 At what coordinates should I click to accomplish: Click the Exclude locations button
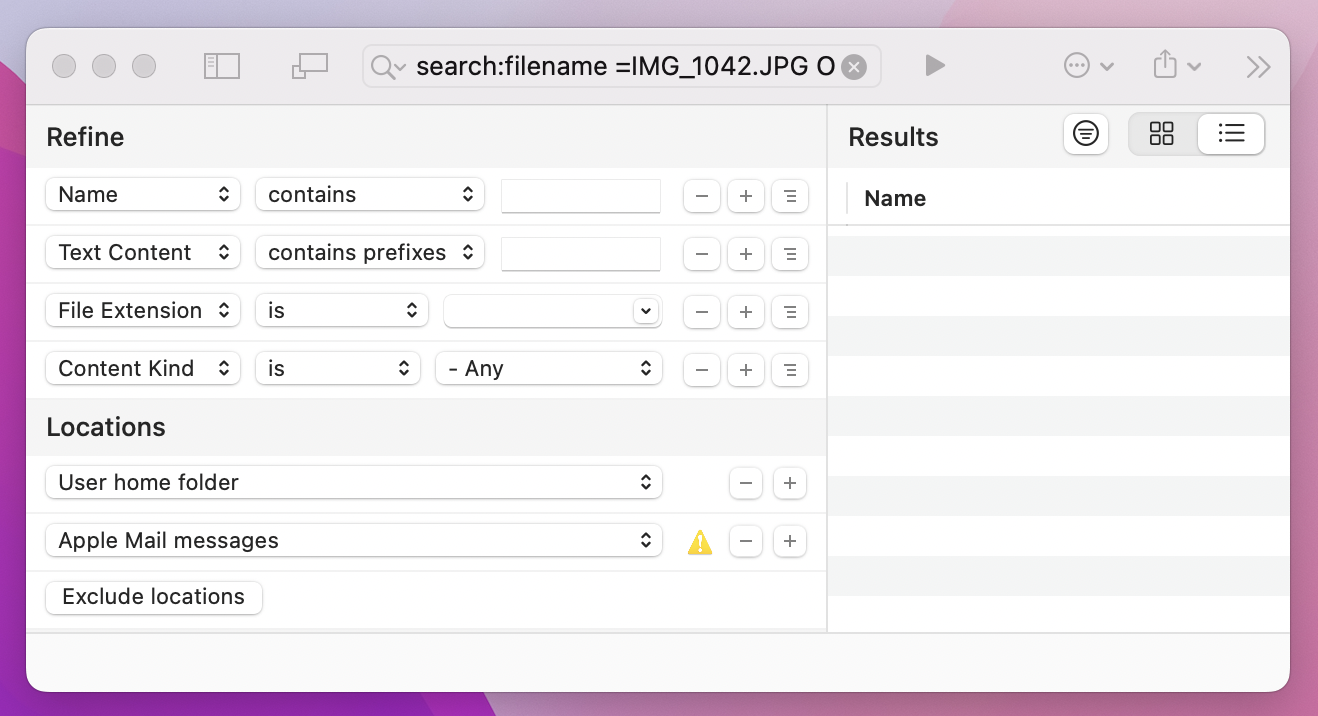(153, 597)
